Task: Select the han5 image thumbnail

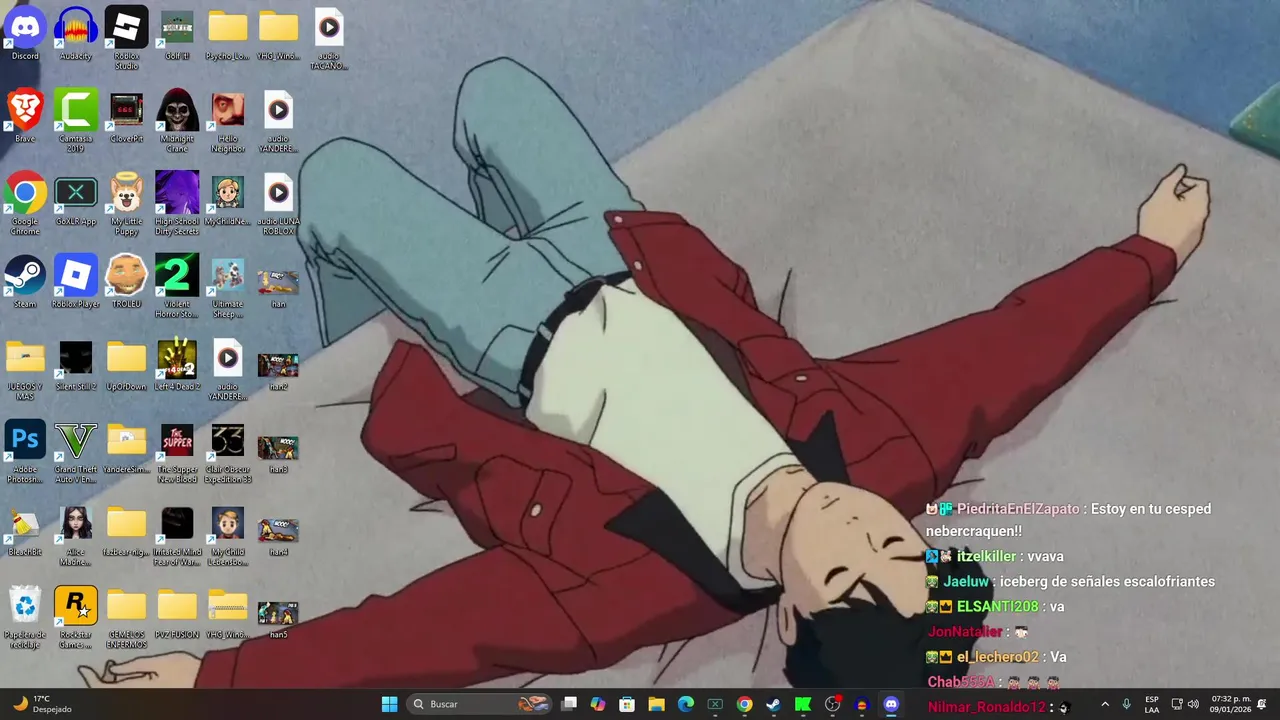Action: coord(278,612)
